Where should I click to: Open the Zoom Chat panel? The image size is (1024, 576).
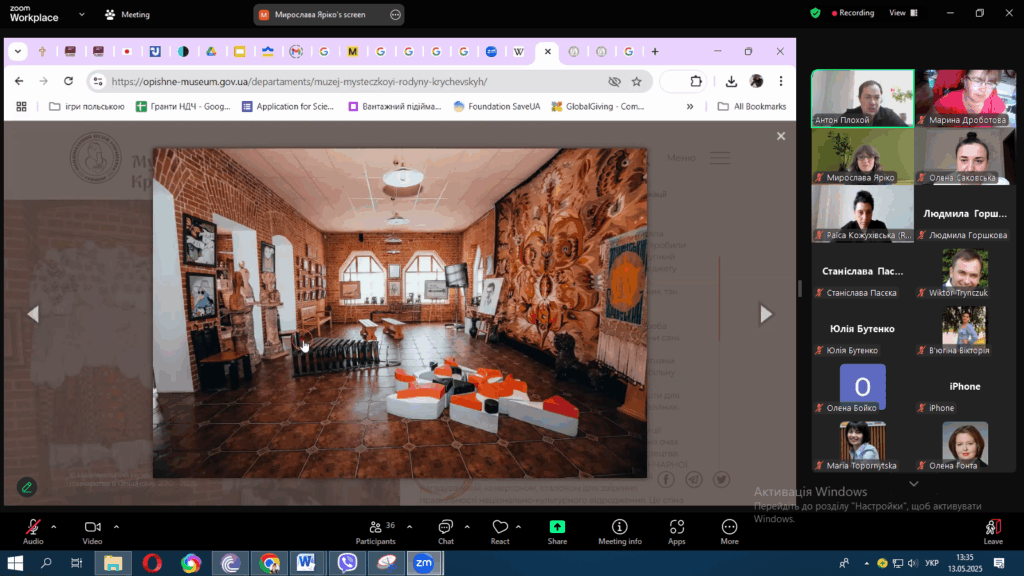(445, 530)
